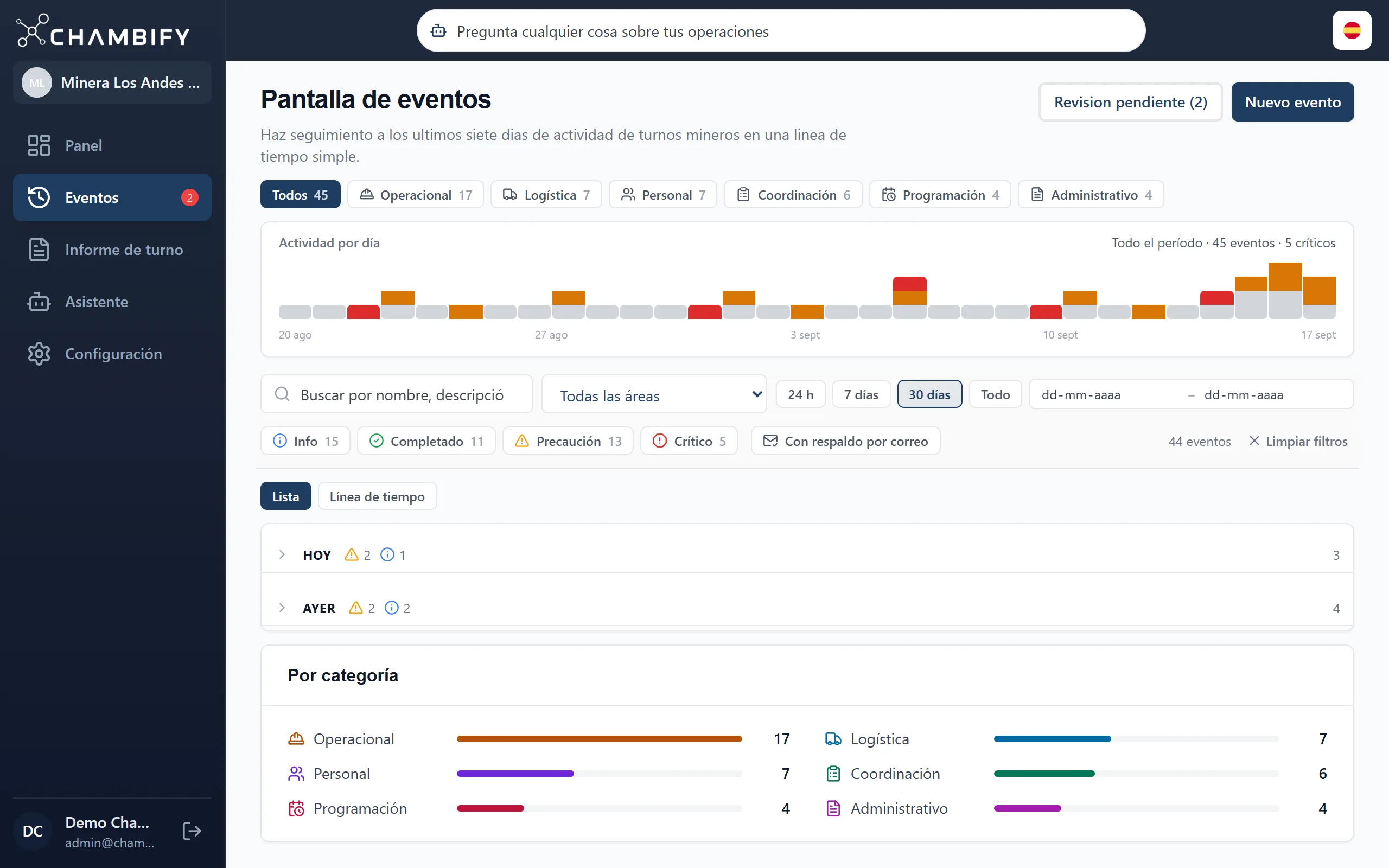Switch to Línea de tiempo view
This screenshot has width=1389, height=868.
pyautogui.click(x=377, y=496)
